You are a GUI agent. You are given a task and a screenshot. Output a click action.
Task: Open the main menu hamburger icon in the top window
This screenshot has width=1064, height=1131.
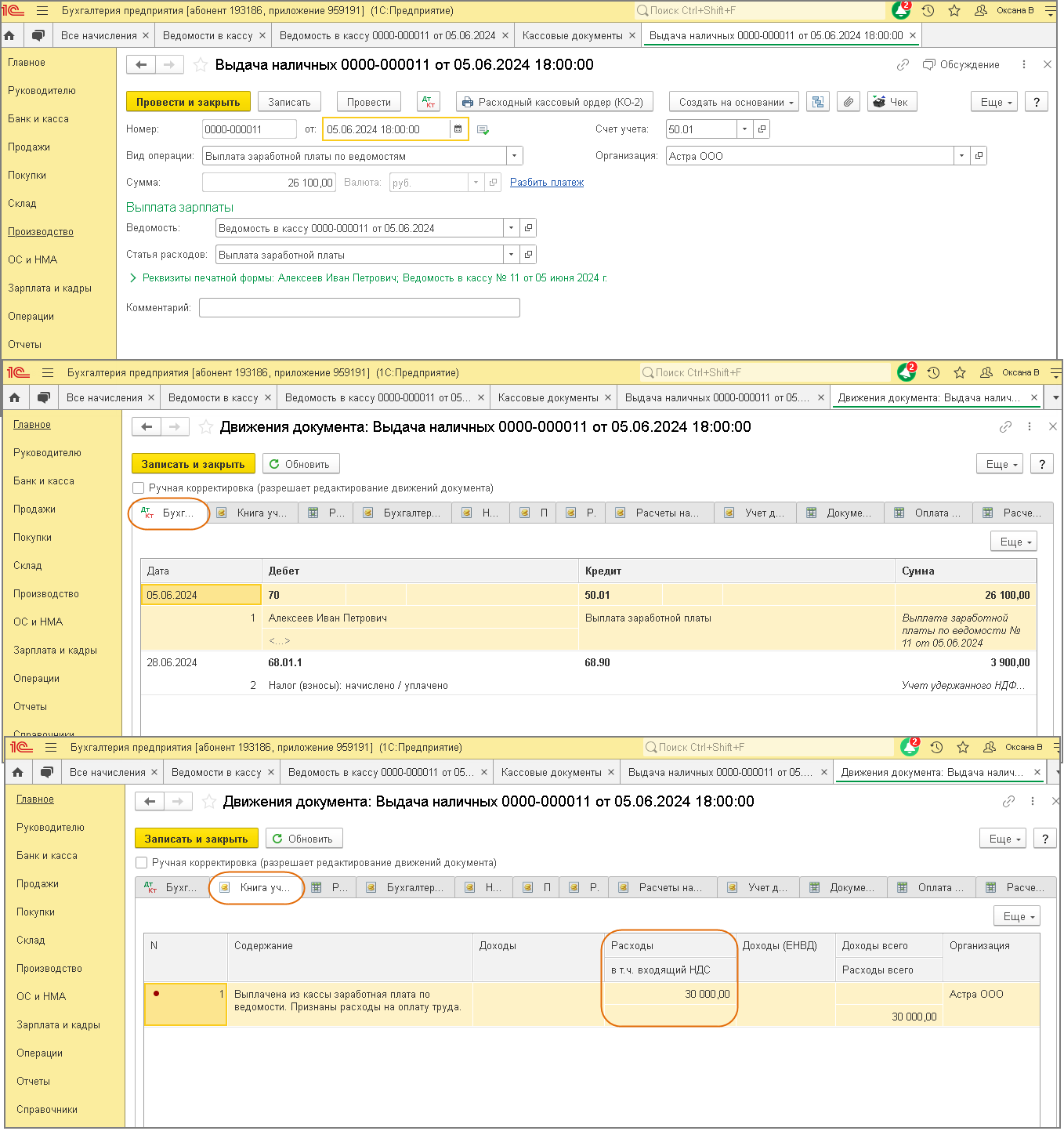pos(42,11)
